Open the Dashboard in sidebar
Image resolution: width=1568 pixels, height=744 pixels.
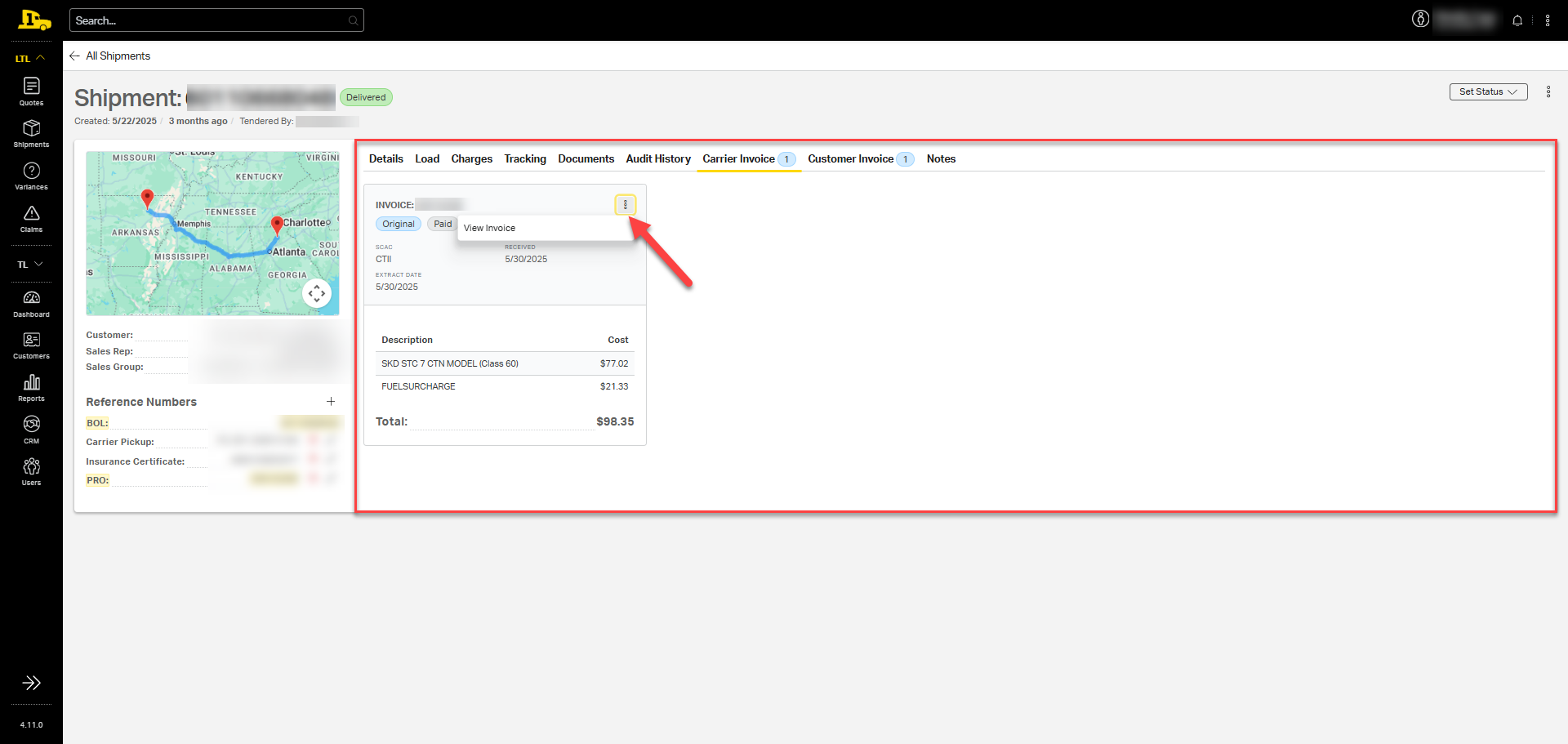point(31,304)
